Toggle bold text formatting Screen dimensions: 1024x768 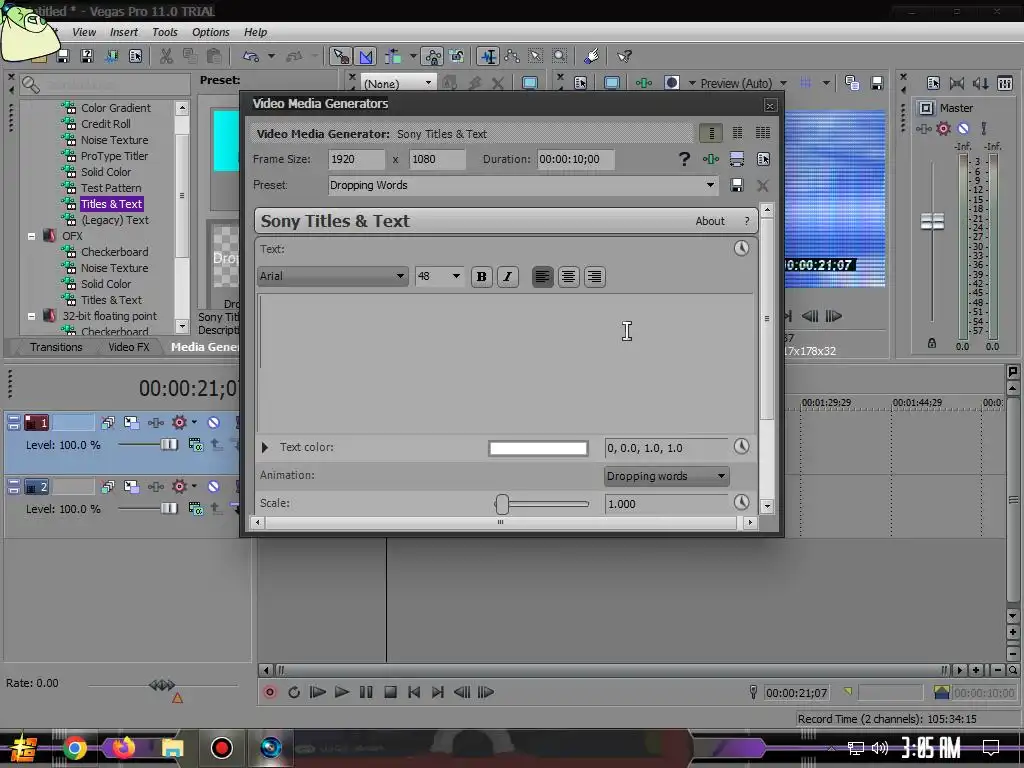481,277
